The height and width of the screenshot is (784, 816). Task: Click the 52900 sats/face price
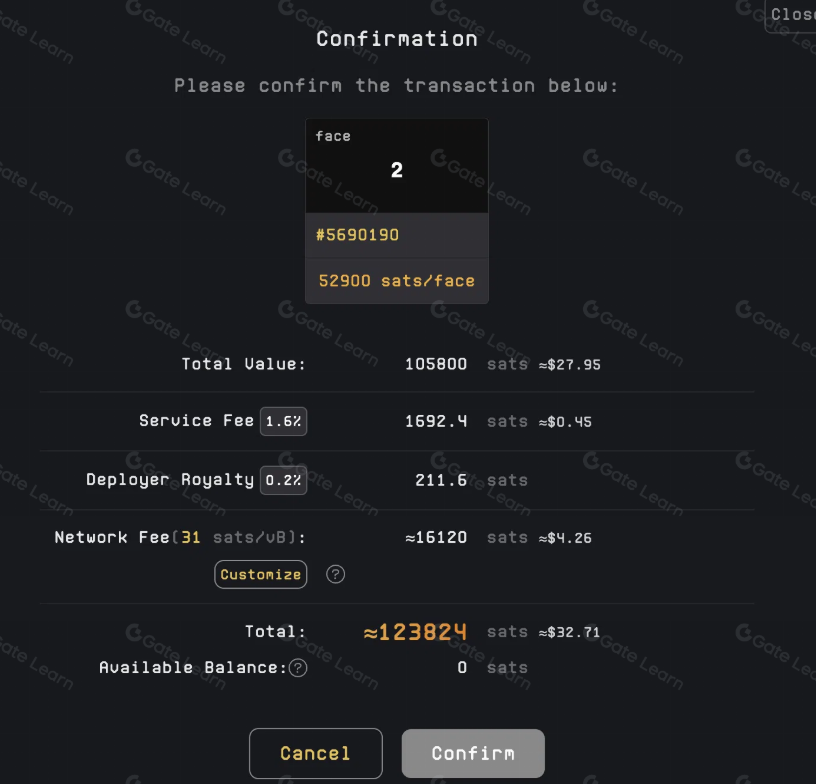[x=396, y=281]
